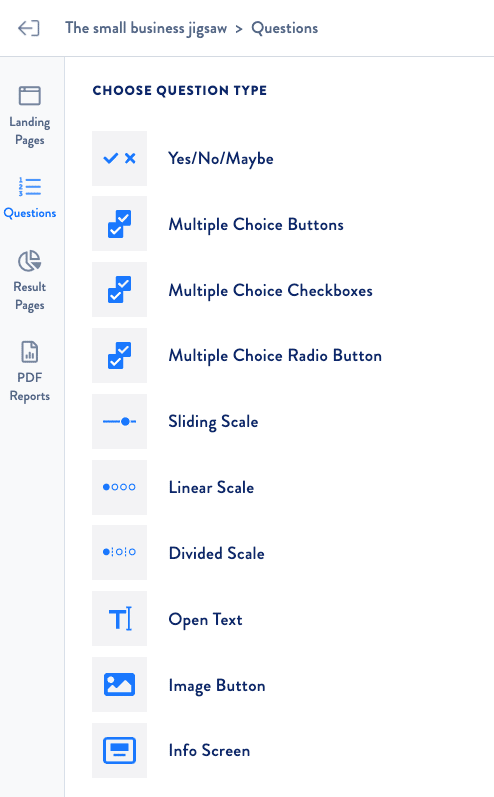This screenshot has height=797, width=494.
Task: Click the Multiple Choice Checkboxes icon
Action: pos(119,290)
